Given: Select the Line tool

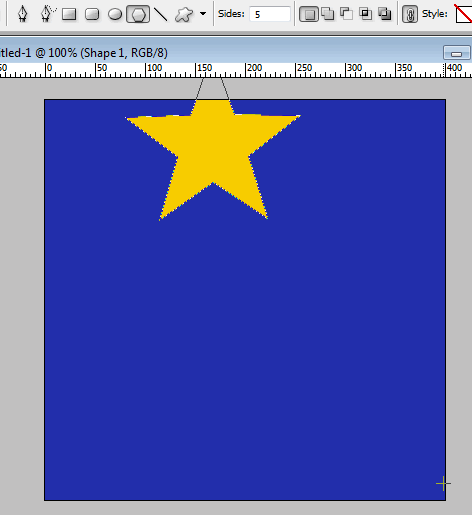Looking at the screenshot, I should (x=161, y=14).
